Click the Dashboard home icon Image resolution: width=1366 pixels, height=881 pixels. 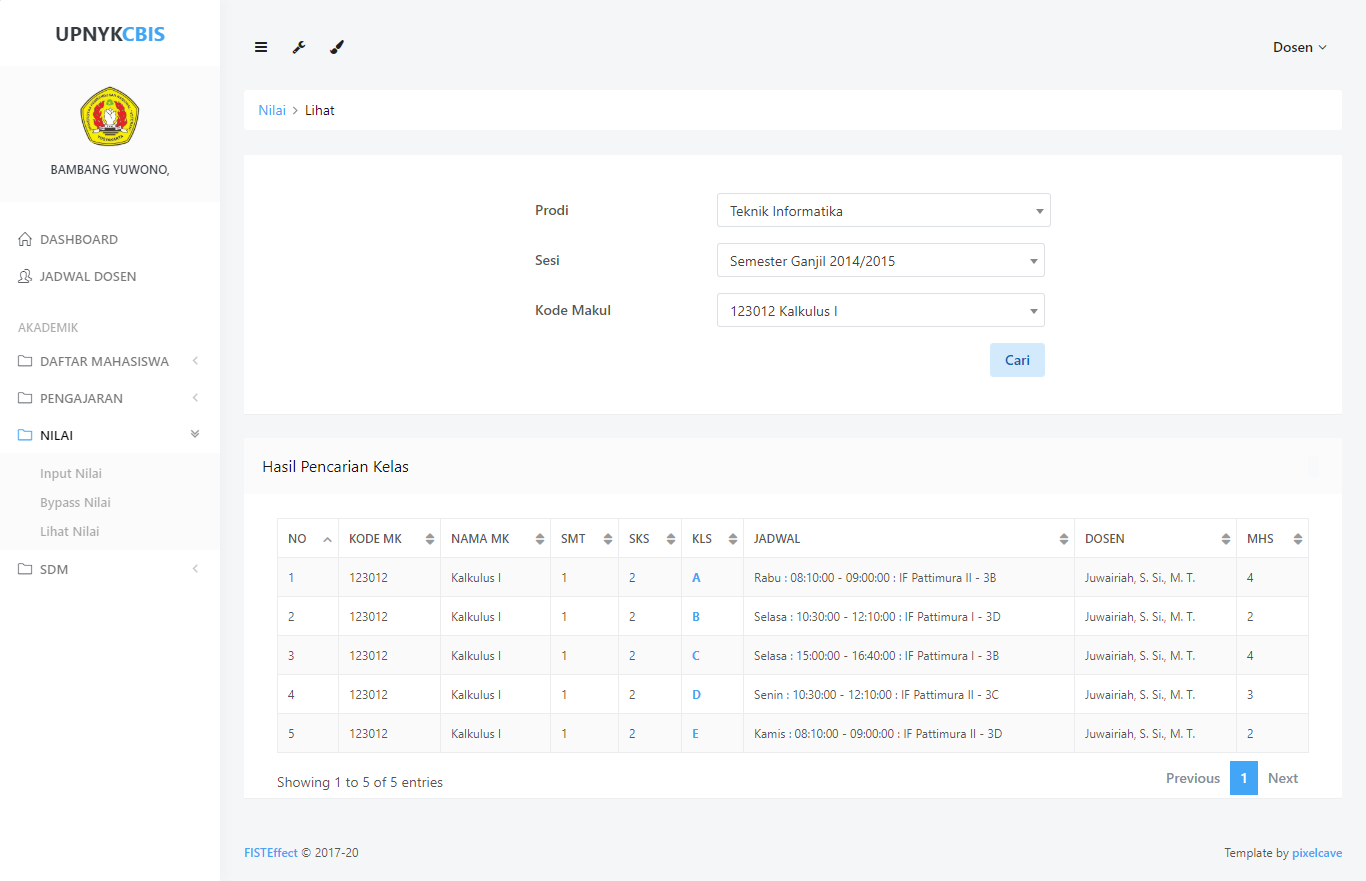(x=26, y=240)
